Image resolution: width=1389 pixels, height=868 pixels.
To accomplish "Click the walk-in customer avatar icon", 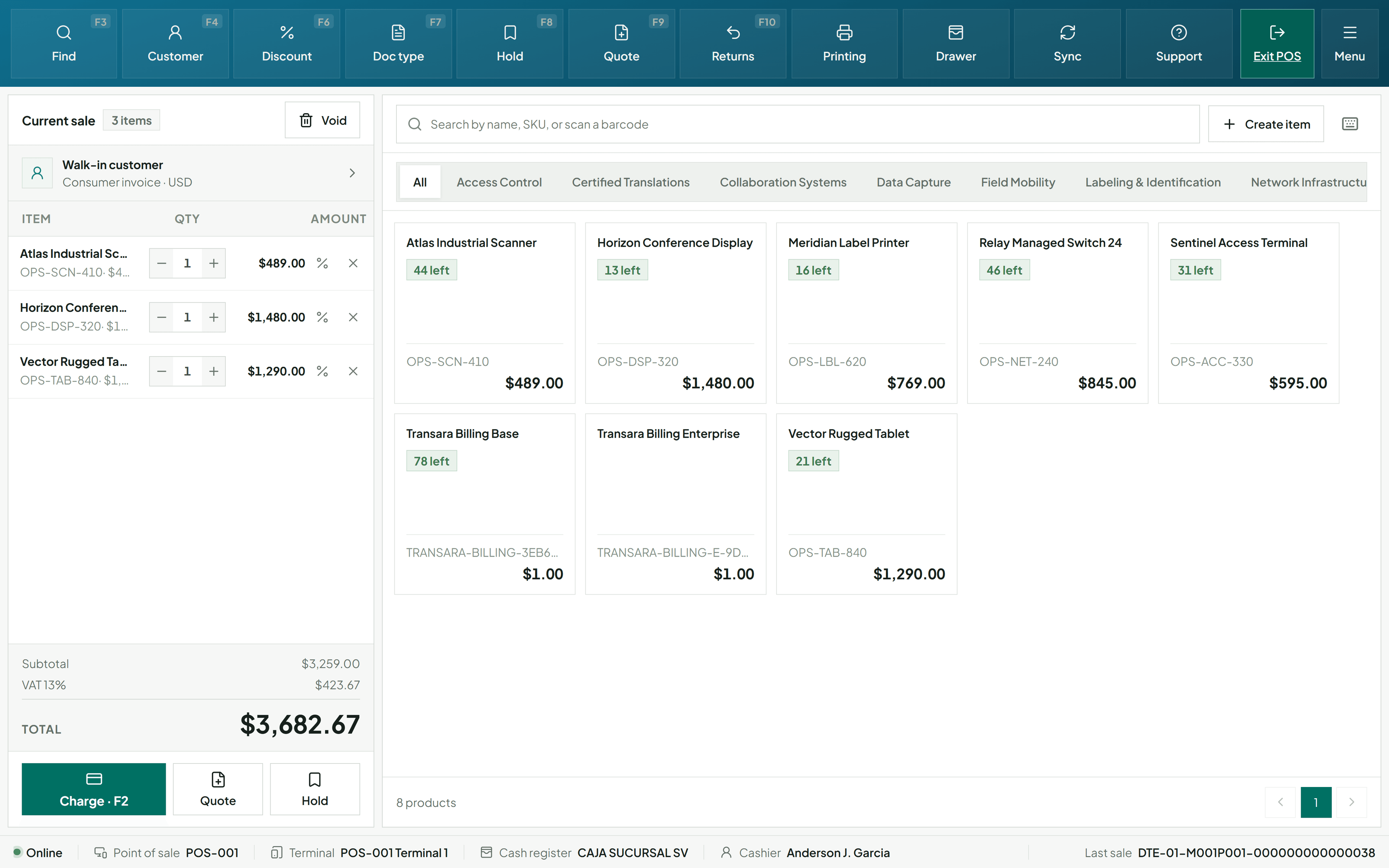I will tap(37, 173).
